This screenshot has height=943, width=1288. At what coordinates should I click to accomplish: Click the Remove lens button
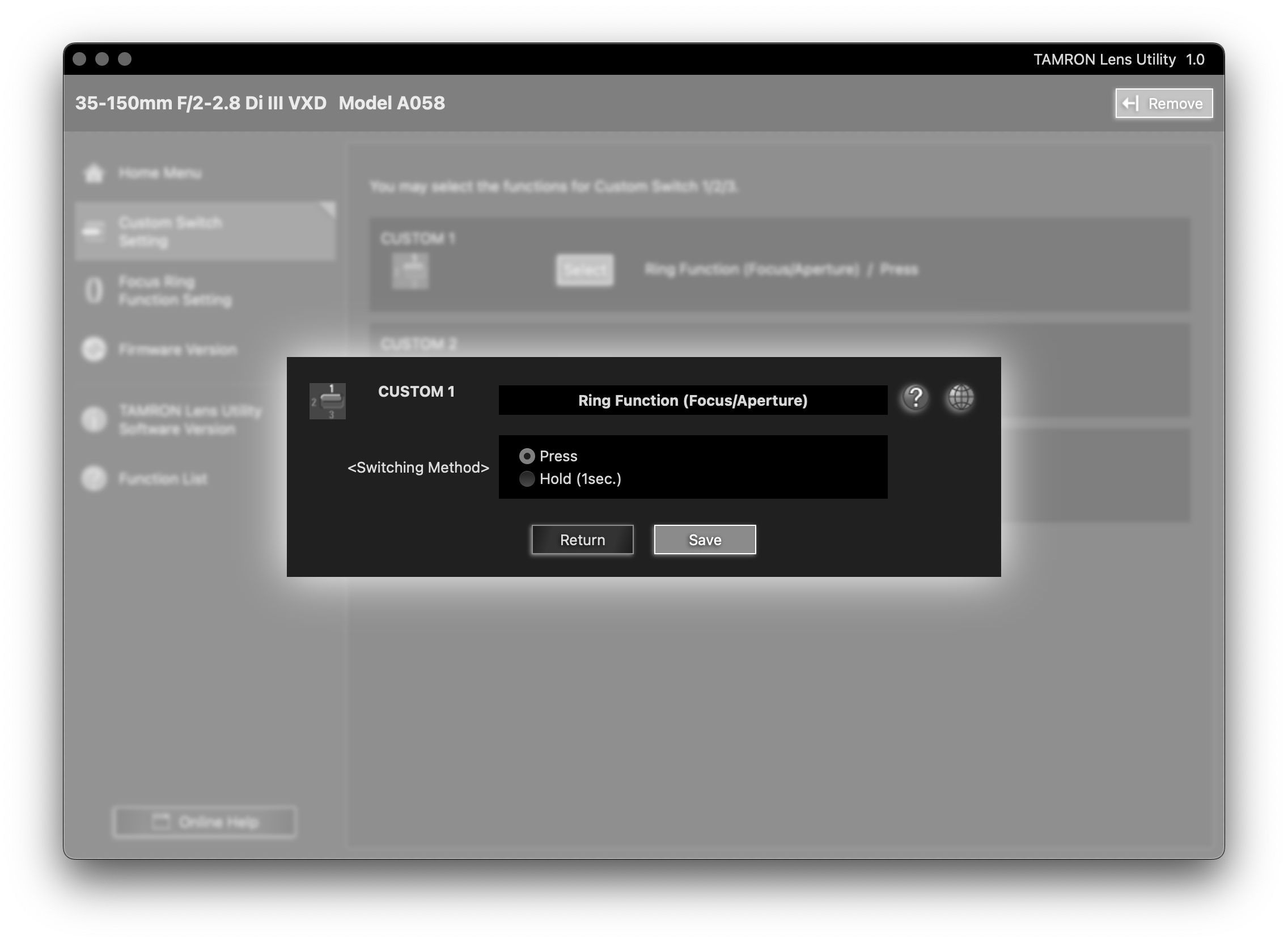[1163, 103]
